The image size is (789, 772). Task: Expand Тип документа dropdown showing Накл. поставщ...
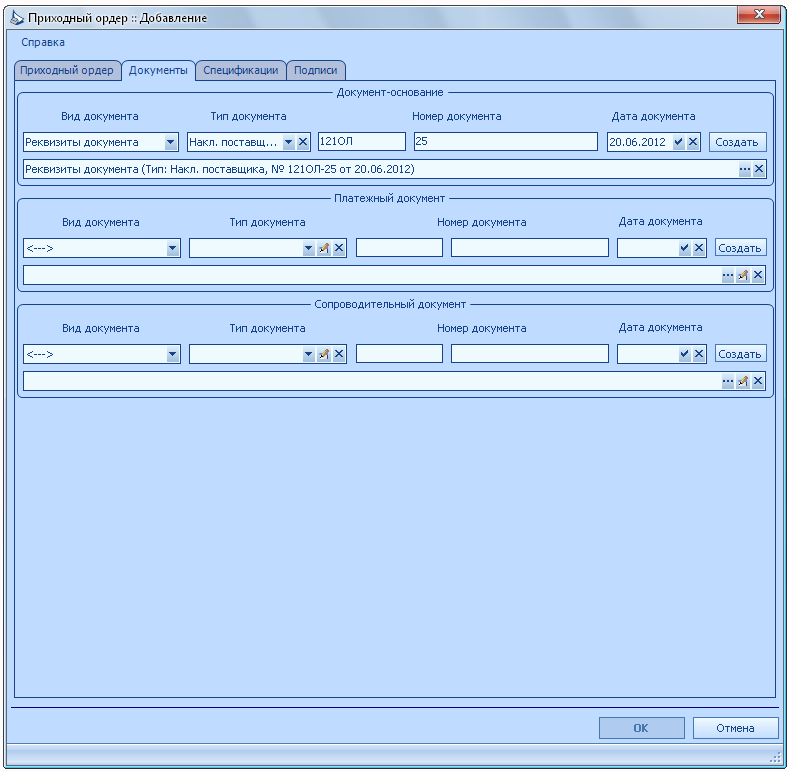[x=288, y=142]
